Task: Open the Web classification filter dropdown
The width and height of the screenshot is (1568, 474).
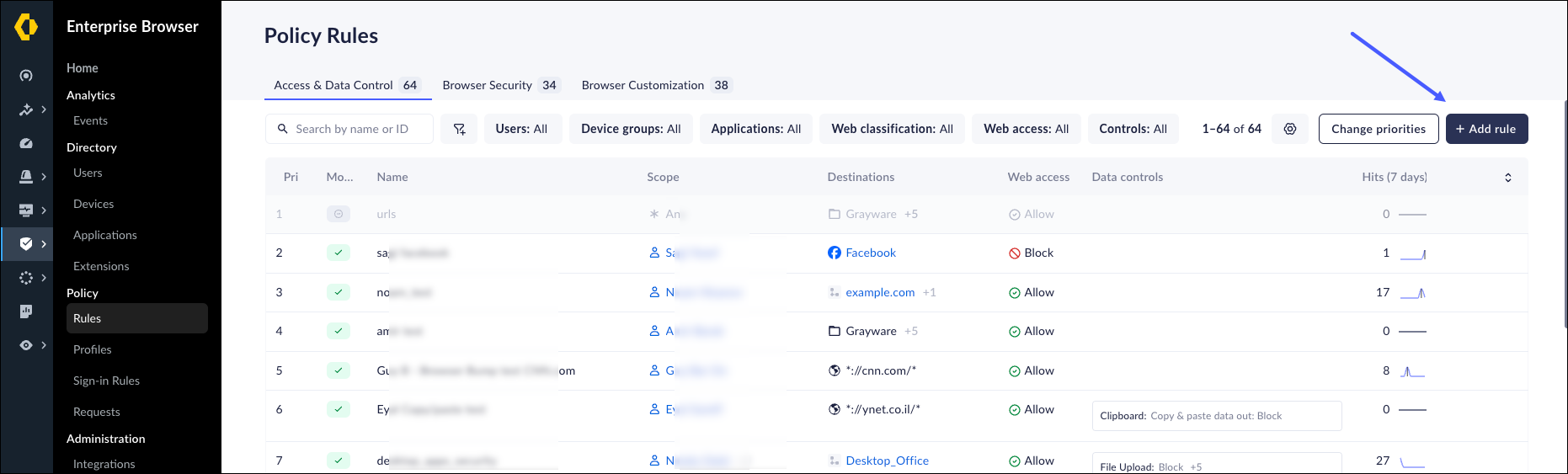Action: pyautogui.click(x=892, y=129)
